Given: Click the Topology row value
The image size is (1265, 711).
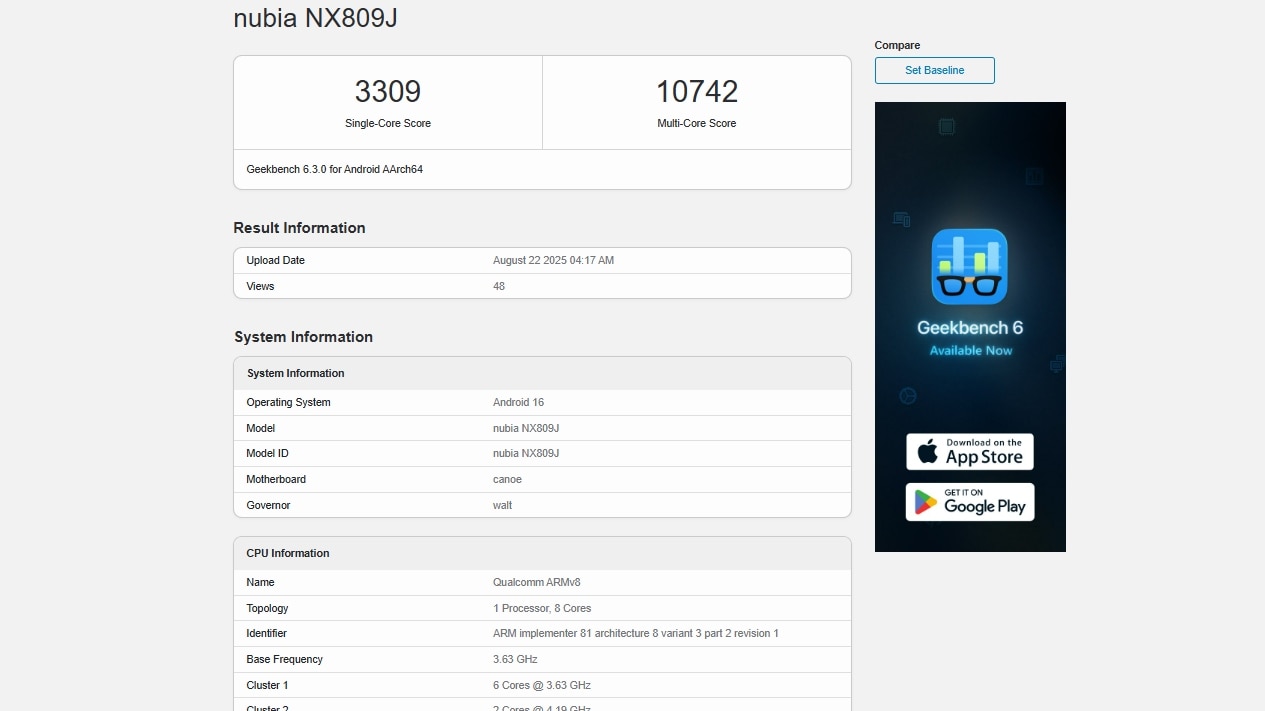Looking at the screenshot, I should (541, 609).
